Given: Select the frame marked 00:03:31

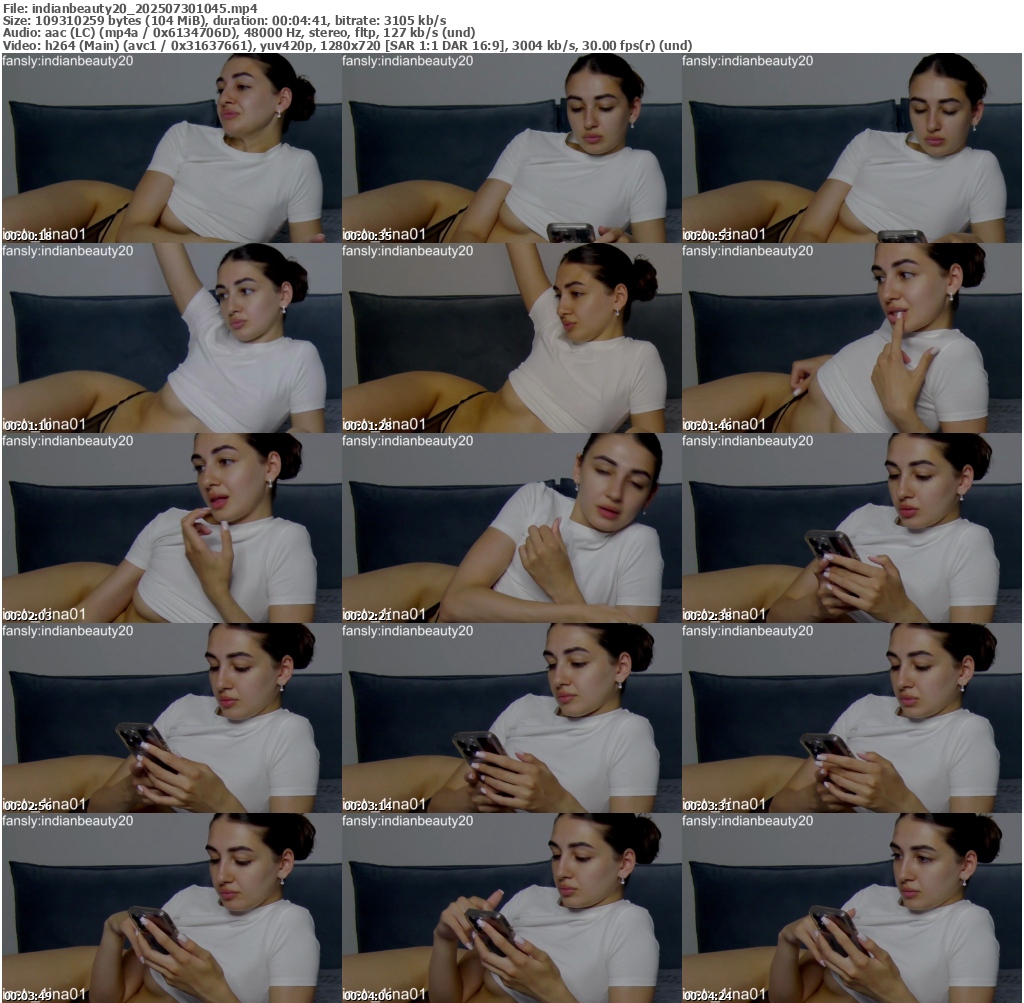Looking at the screenshot, I should (x=852, y=718).
